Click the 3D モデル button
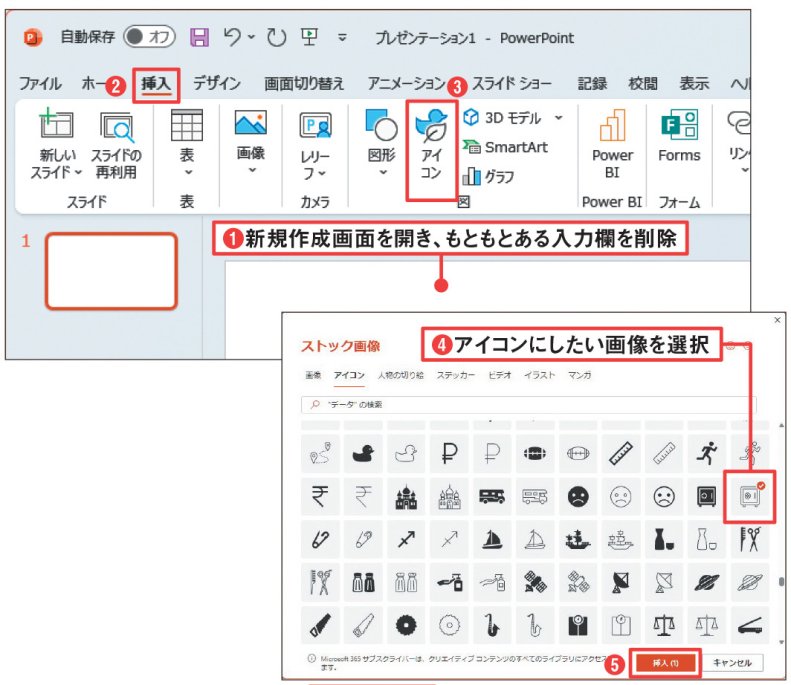This screenshot has height=685, width=791. point(502,118)
